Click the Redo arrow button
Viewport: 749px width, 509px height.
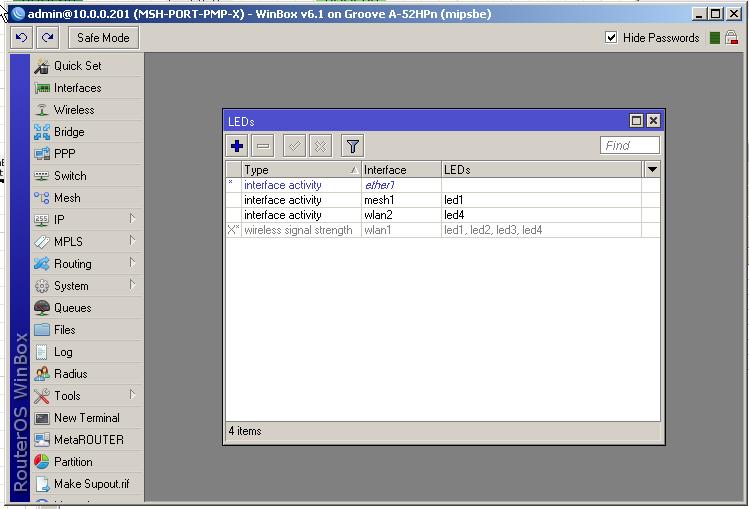(x=47, y=38)
